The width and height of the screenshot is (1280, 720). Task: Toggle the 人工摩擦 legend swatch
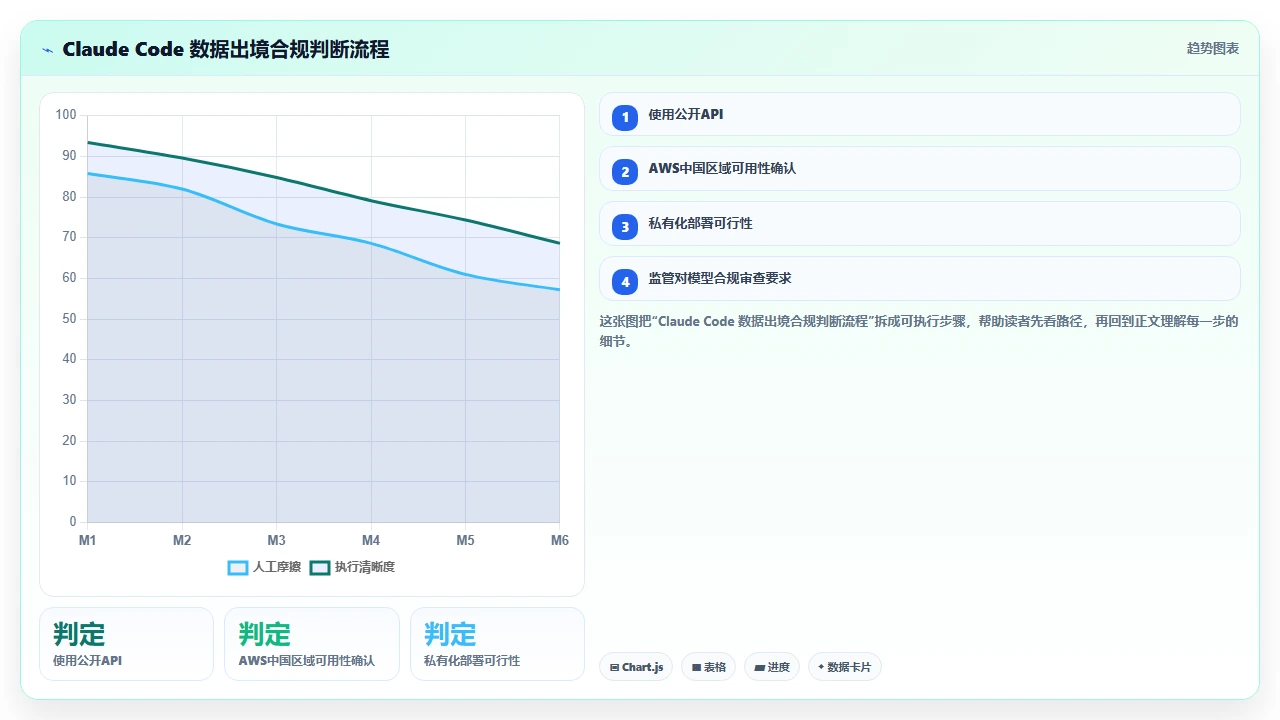click(238, 567)
